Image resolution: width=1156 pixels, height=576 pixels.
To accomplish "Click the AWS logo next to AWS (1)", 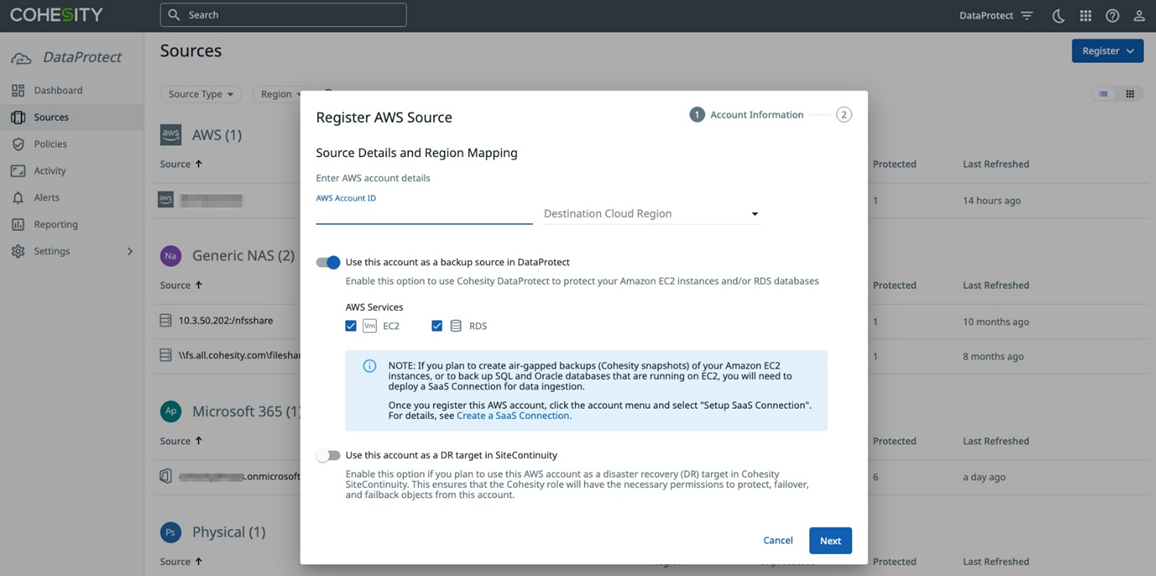I will tap(170, 135).
